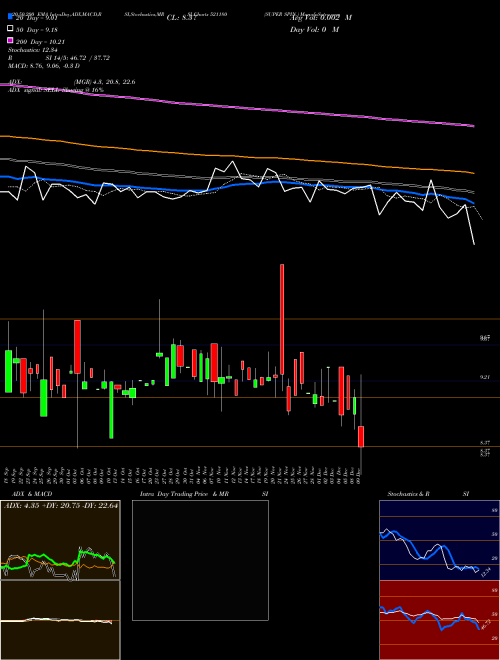The image size is (500, 660).
Task: Click the tallest red candlestick on 21 Nov
Action: click(282, 319)
